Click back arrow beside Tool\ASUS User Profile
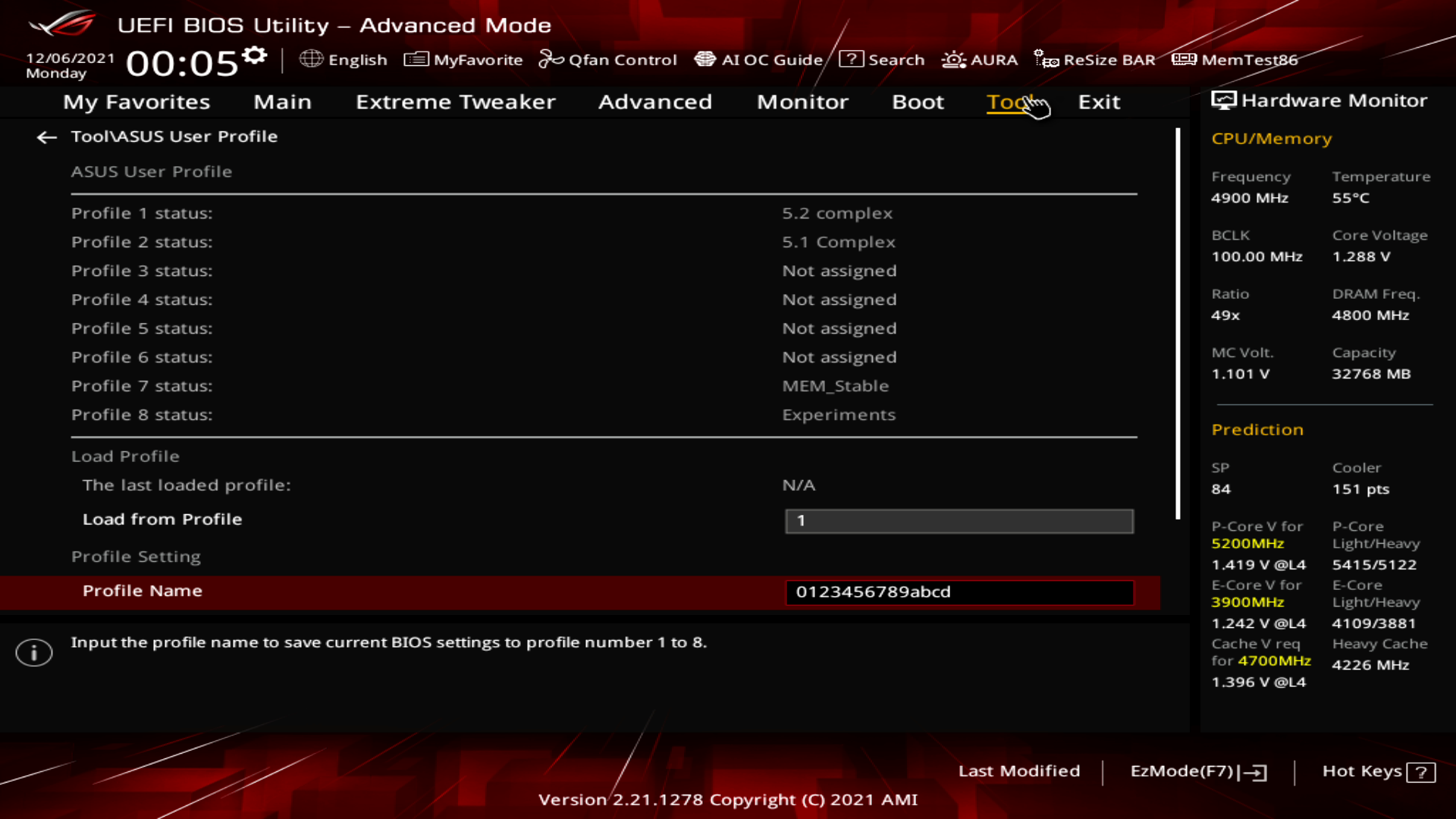Viewport: 1456px width, 819px height. [47, 137]
